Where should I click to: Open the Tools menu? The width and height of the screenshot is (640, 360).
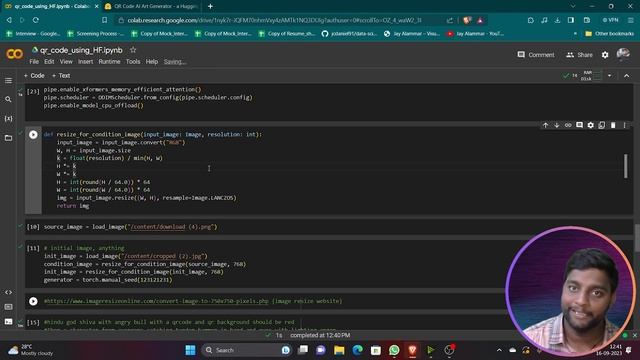133,62
